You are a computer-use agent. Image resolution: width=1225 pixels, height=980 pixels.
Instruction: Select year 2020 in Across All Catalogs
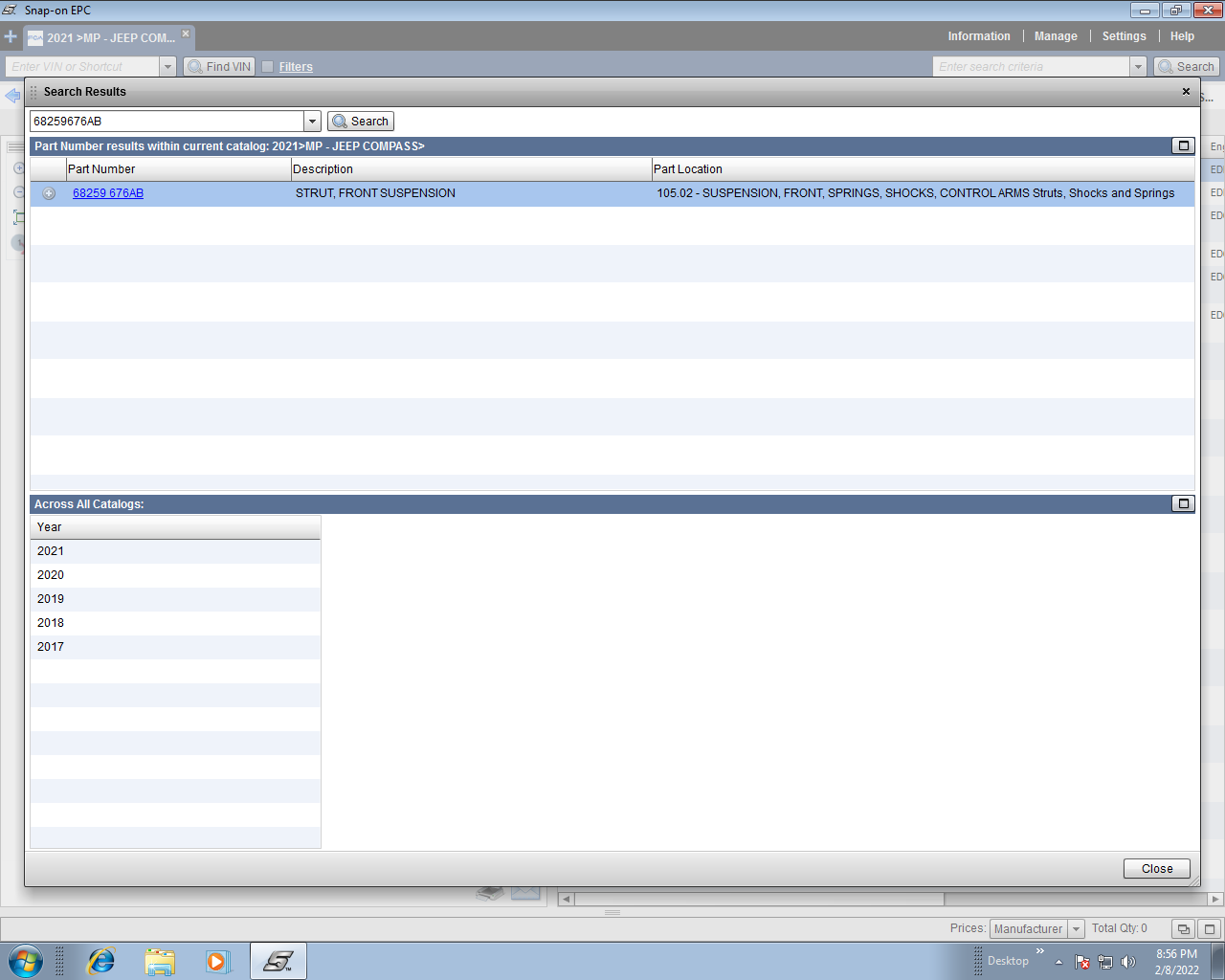175,575
